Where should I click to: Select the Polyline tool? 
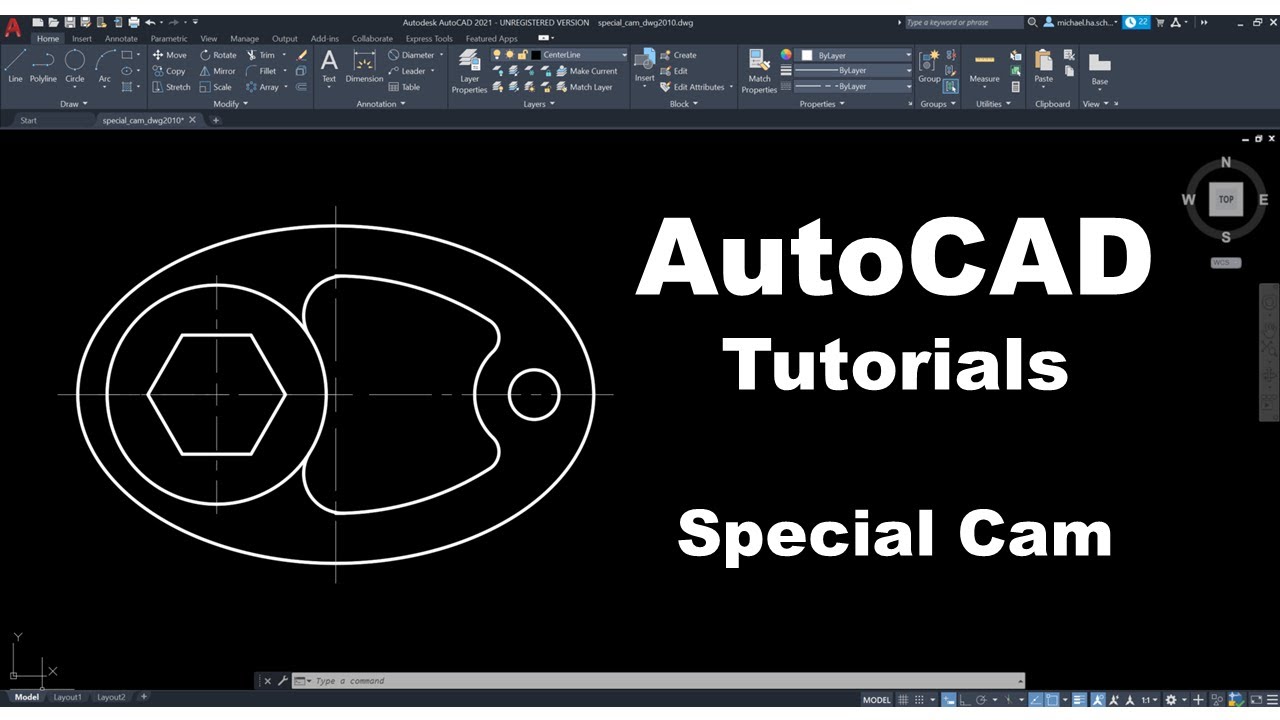point(43,65)
